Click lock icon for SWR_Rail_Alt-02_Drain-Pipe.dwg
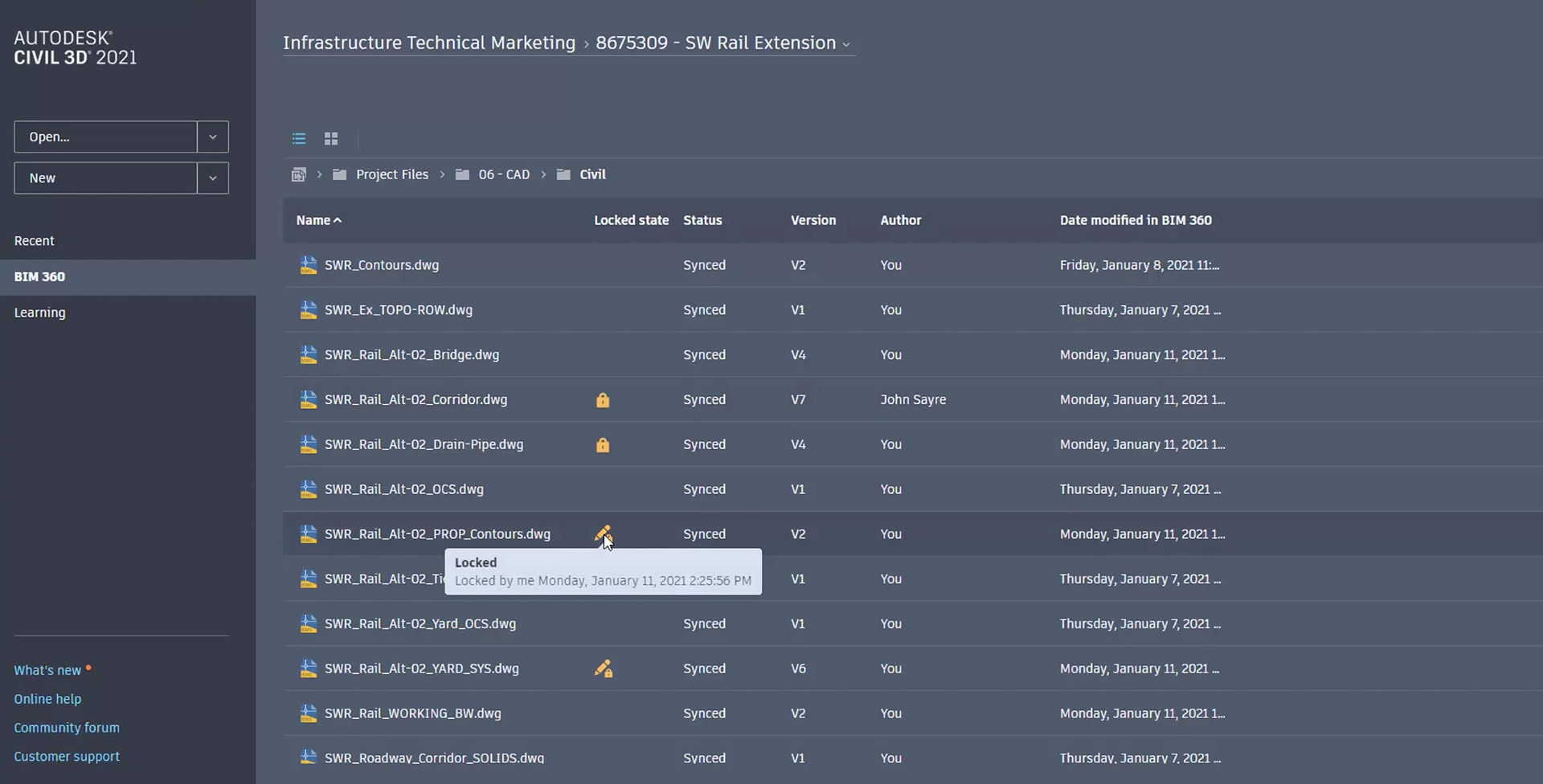Screen dimensions: 1543x784 (602, 445)
